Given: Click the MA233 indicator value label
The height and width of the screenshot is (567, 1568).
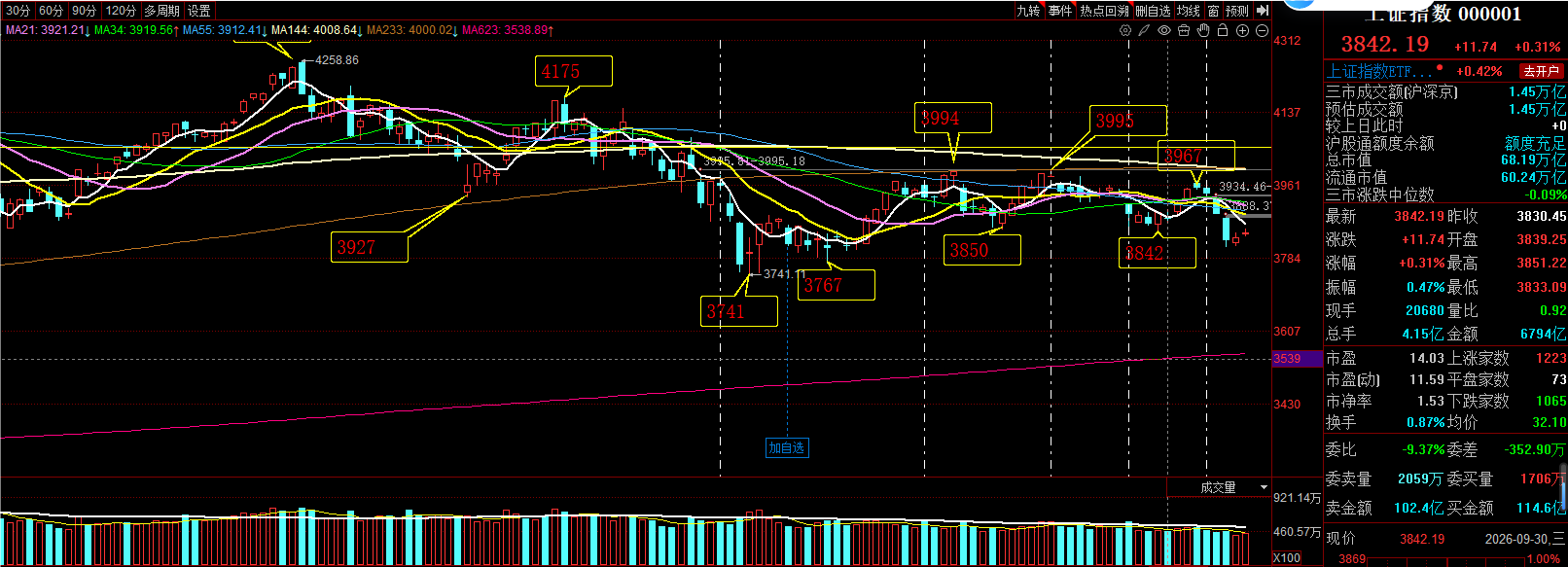Looking at the screenshot, I should point(412,30).
